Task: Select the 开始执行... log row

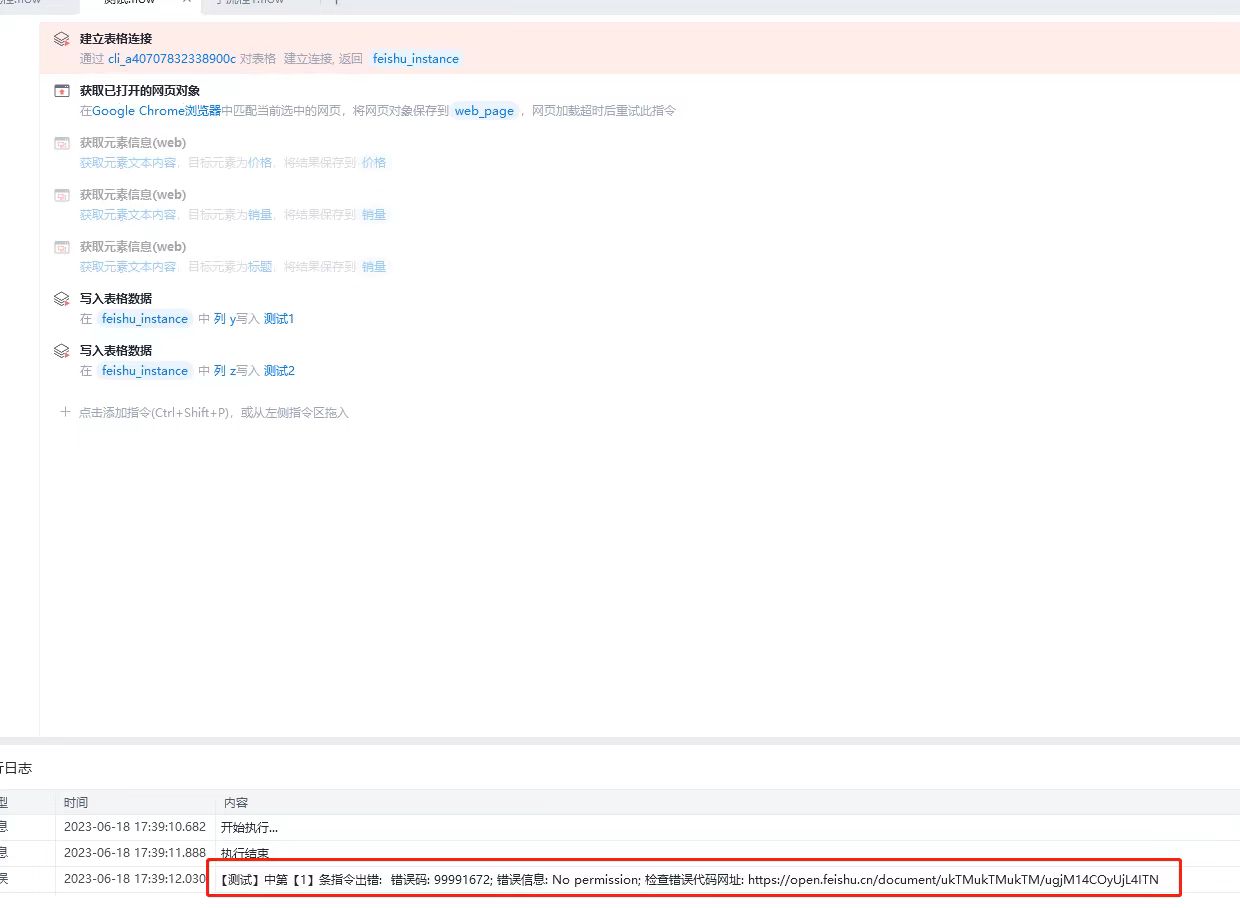Action: (620, 827)
